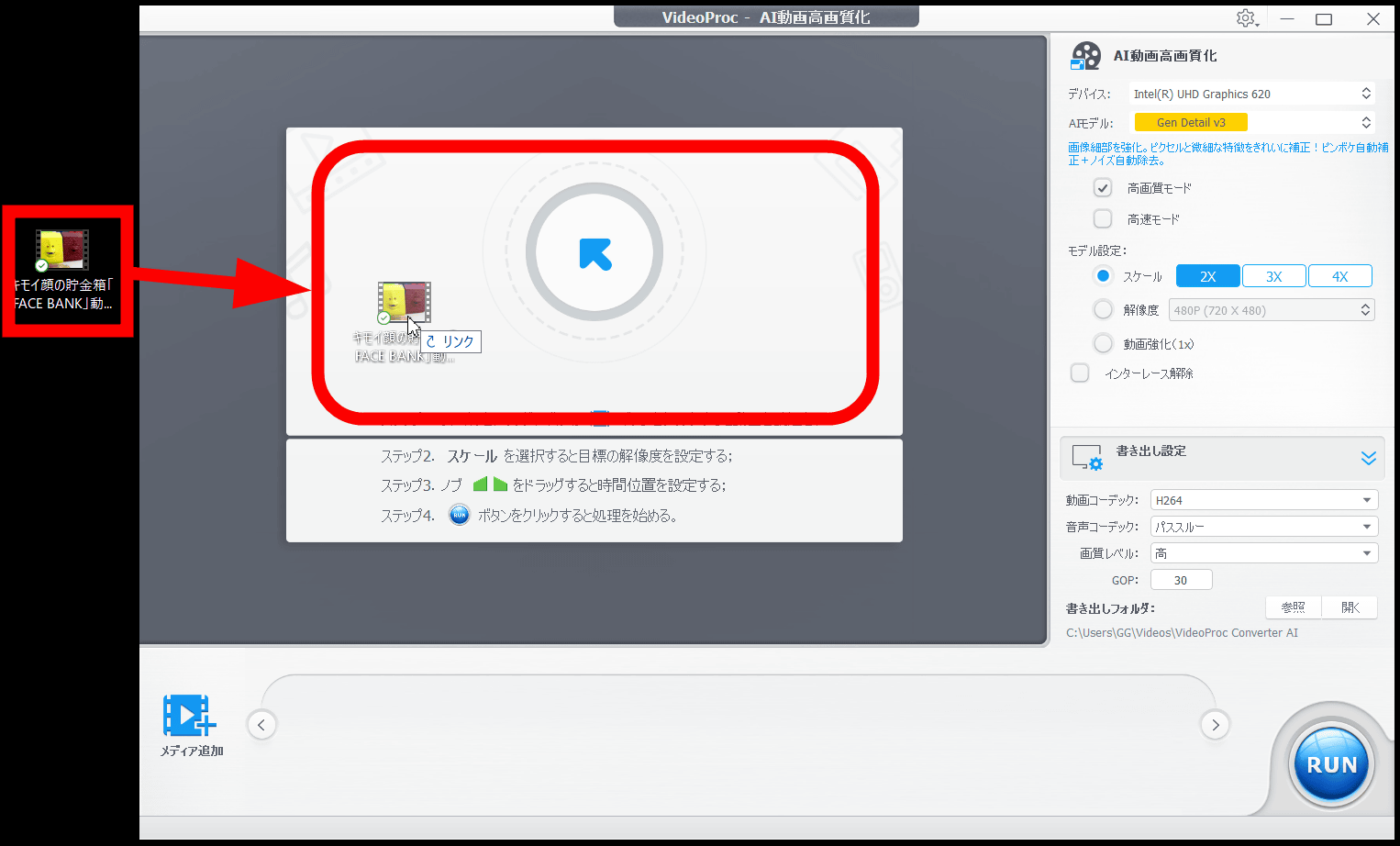Select the スケール radio button
The height and width of the screenshot is (846, 1400).
(1104, 276)
